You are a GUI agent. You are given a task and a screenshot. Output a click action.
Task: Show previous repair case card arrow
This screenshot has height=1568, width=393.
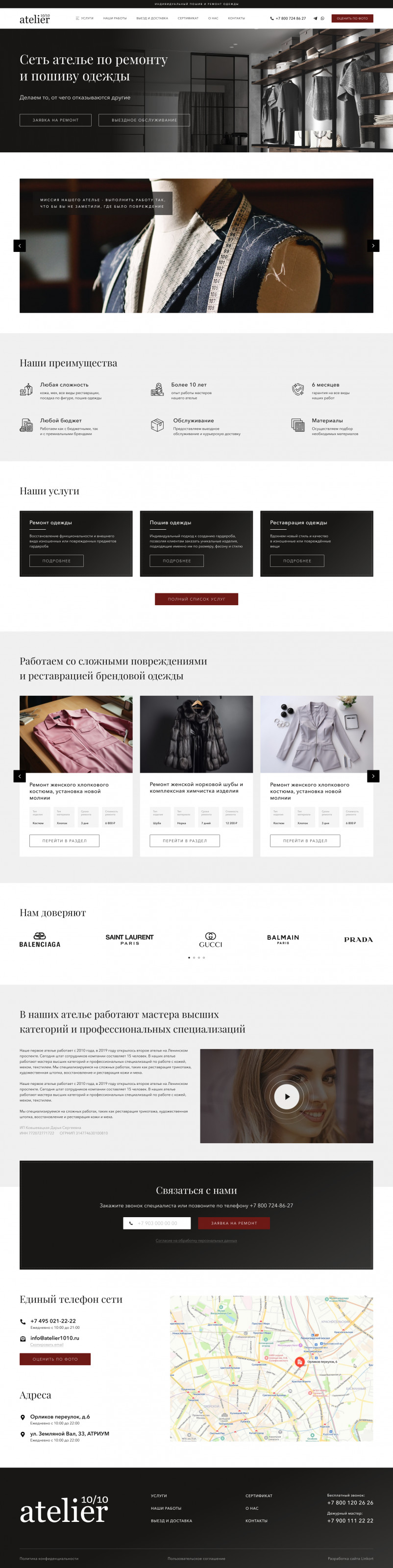20,776
